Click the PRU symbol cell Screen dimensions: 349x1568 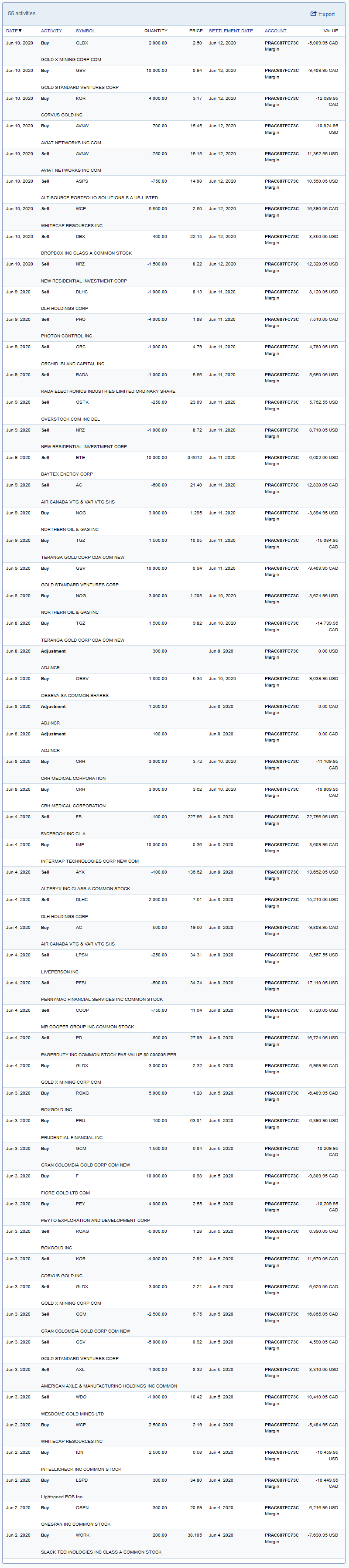point(80,1121)
